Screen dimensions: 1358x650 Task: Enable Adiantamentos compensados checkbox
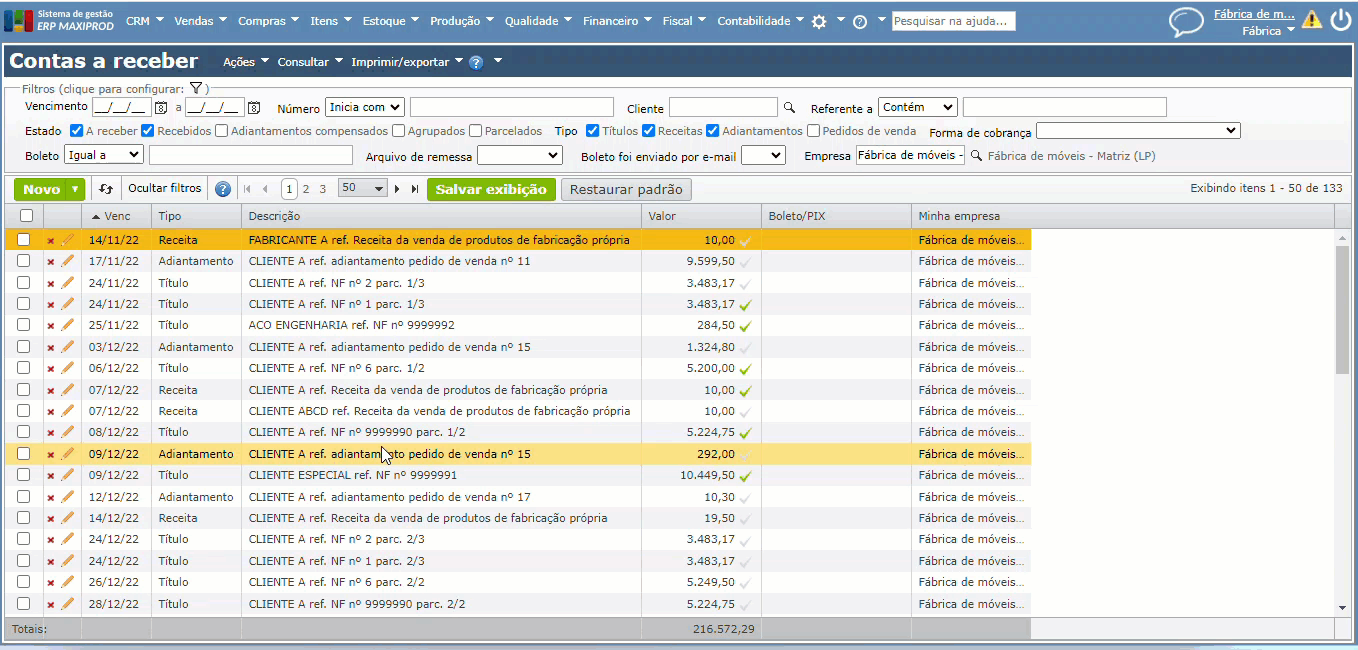(221, 131)
